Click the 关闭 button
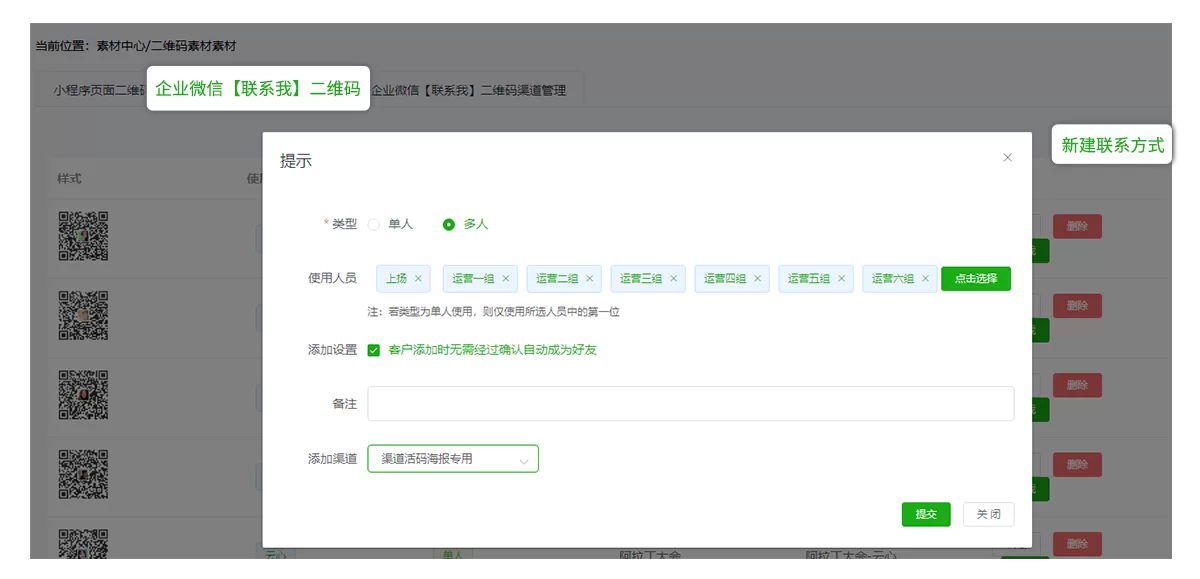The width and height of the screenshot is (1200, 579). (x=987, y=514)
